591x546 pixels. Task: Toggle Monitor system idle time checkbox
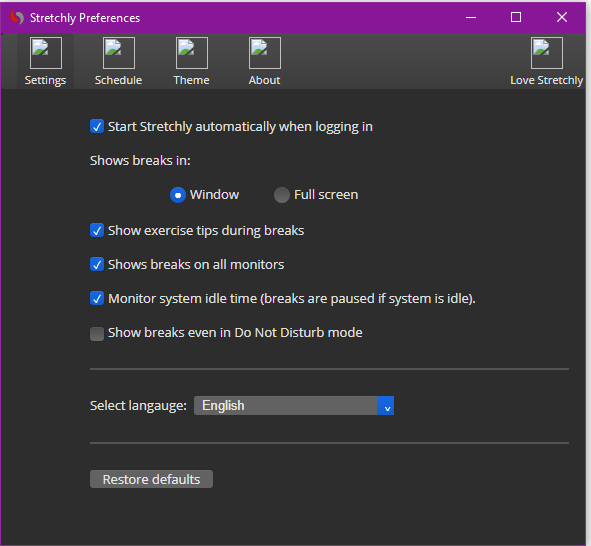pyautogui.click(x=97, y=298)
